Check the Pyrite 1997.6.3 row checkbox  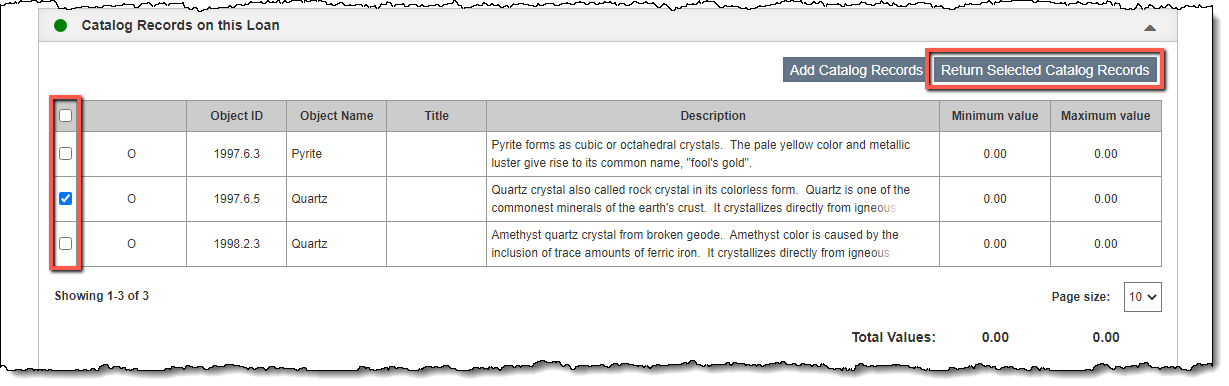pos(65,154)
